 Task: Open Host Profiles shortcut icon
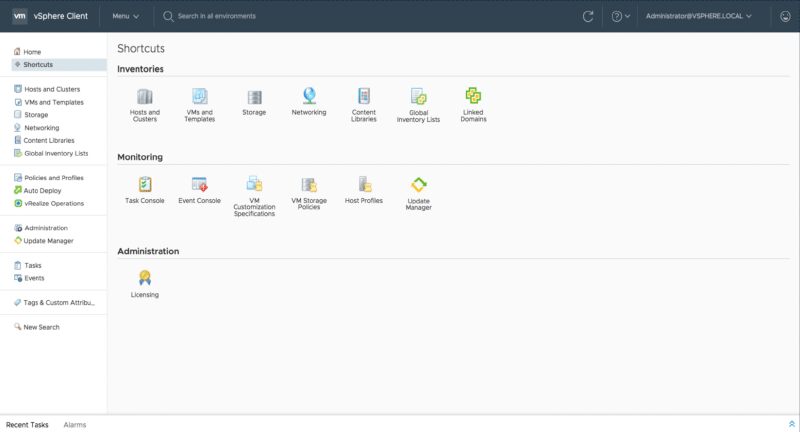click(x=364, y=184)
